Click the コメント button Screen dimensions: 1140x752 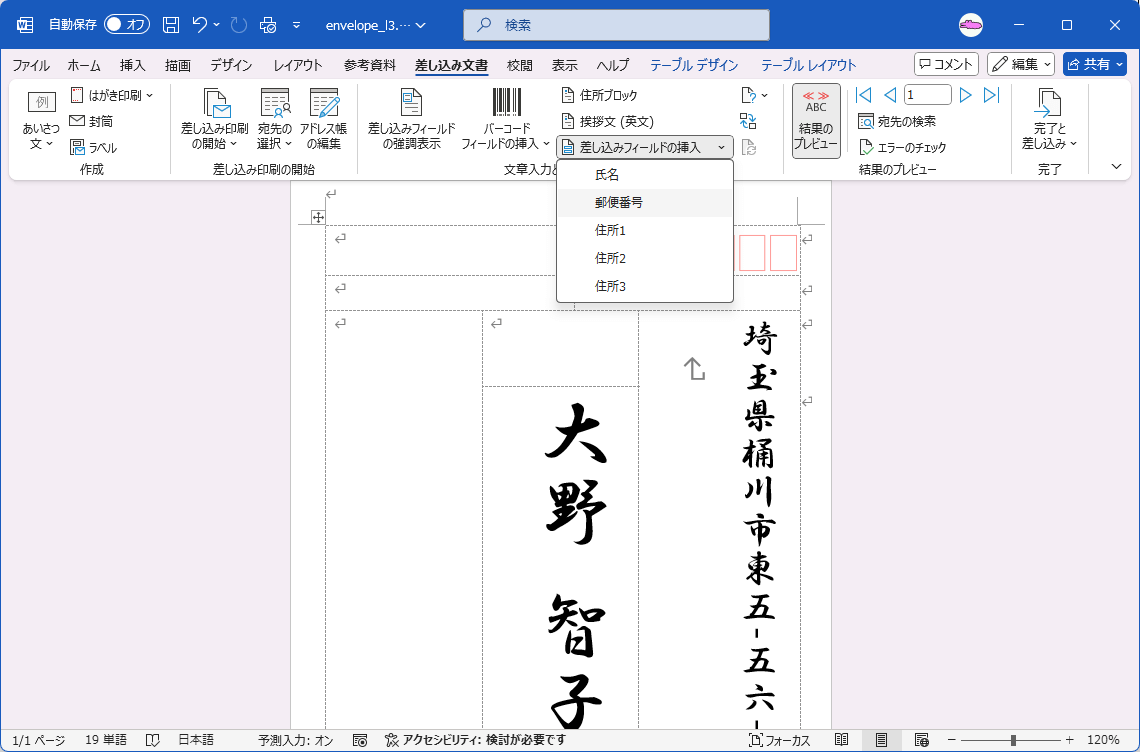[946, 64]
